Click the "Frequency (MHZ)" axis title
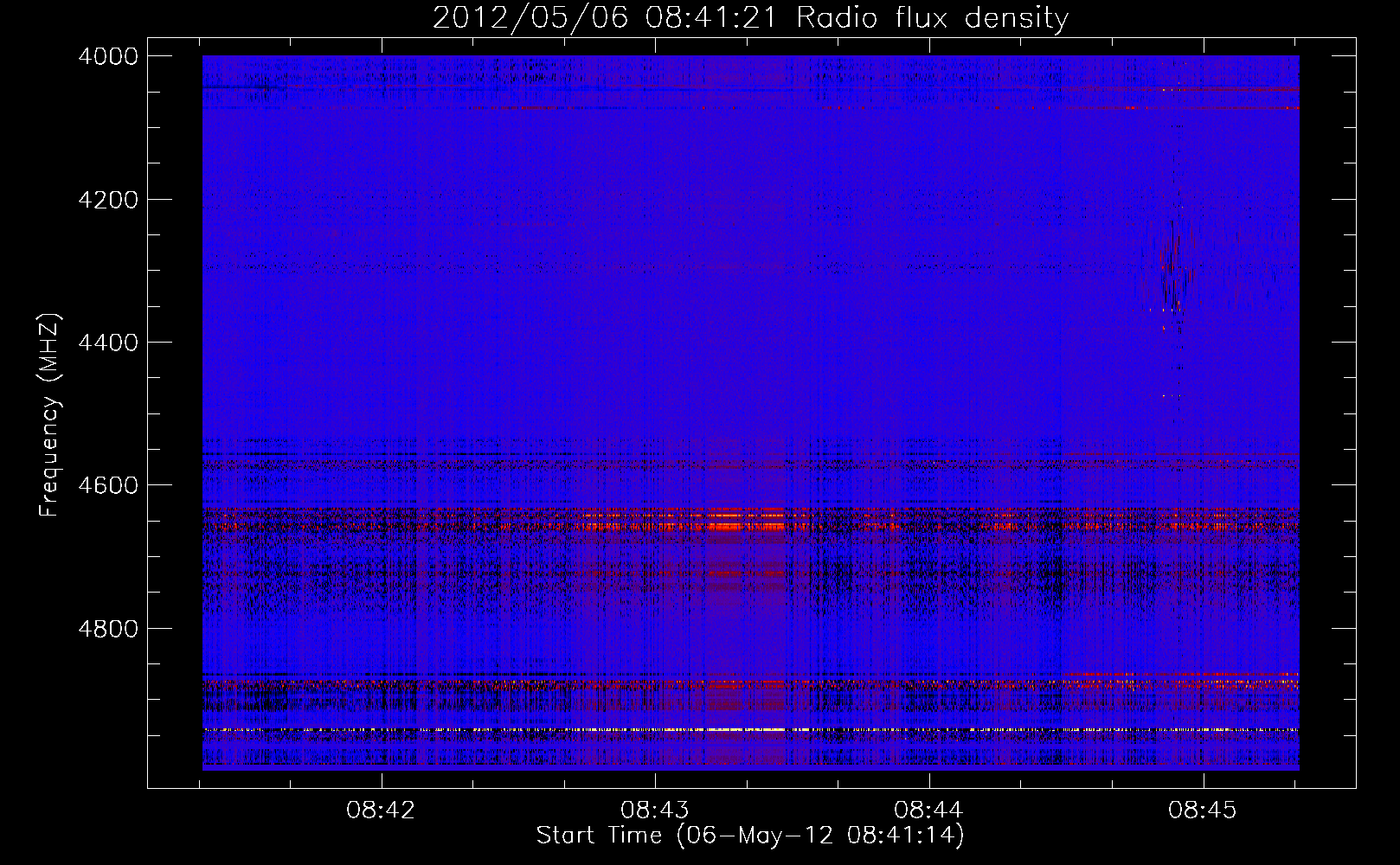The image size is (1400, 865). point(50,414)
